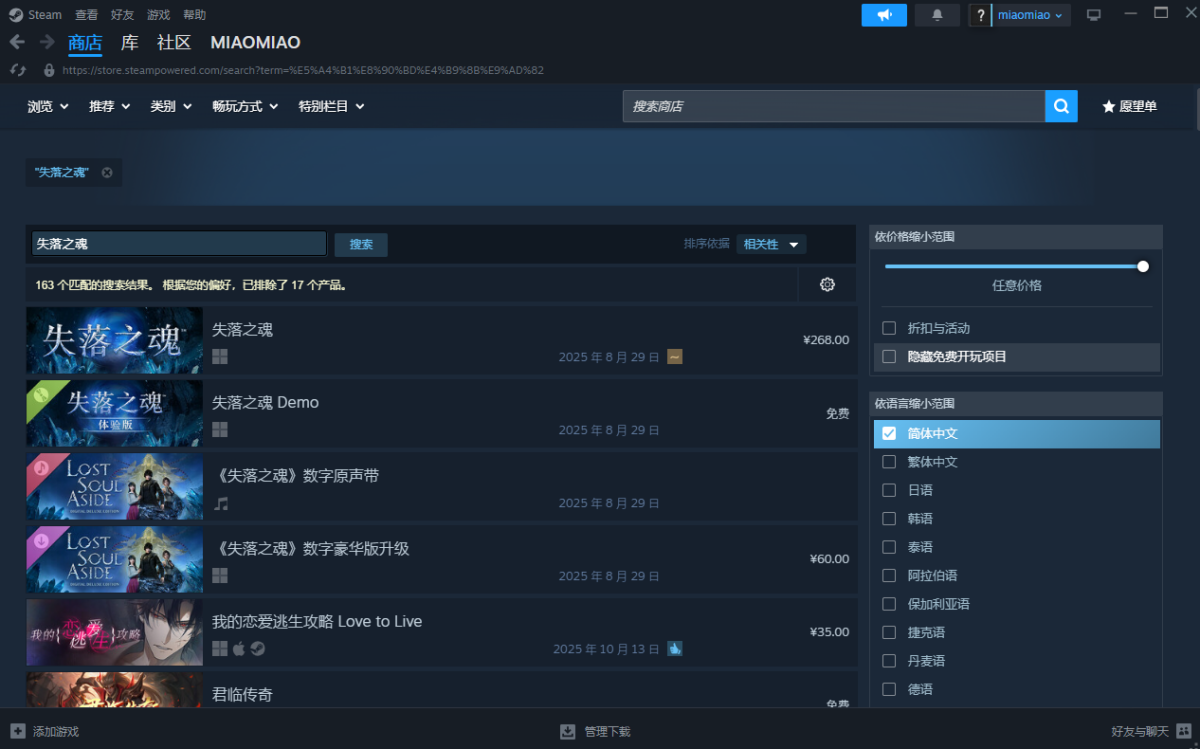Check the 日语 language checkbox
Image resolution: width=1200 pixels, height=749 pixels.
(x=889, y=490)
